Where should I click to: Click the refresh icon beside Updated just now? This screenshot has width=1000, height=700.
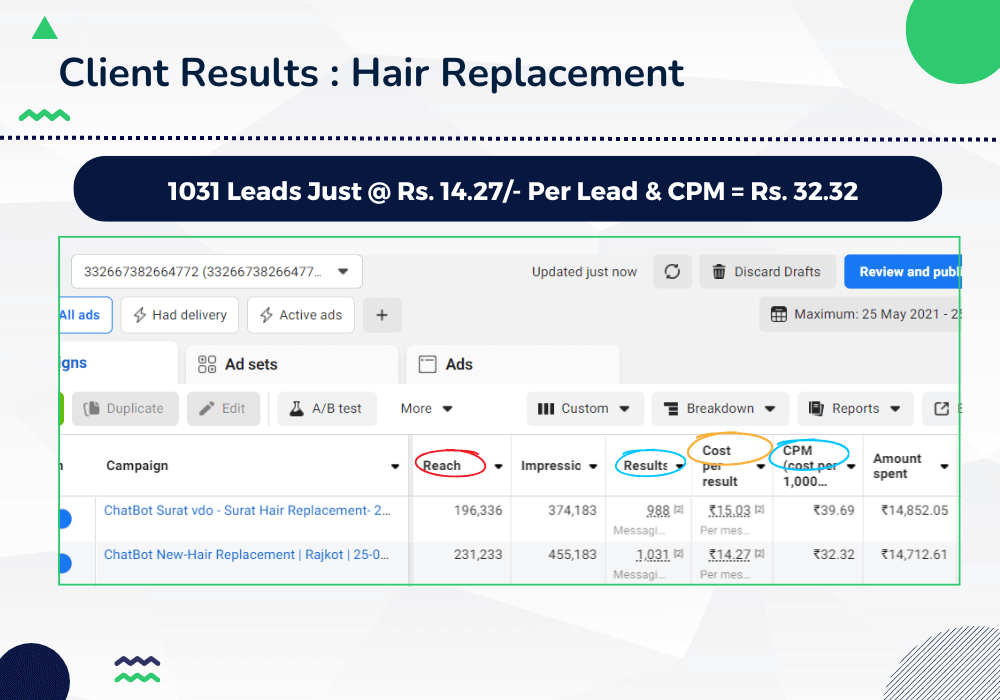click(x=673, y=272)
